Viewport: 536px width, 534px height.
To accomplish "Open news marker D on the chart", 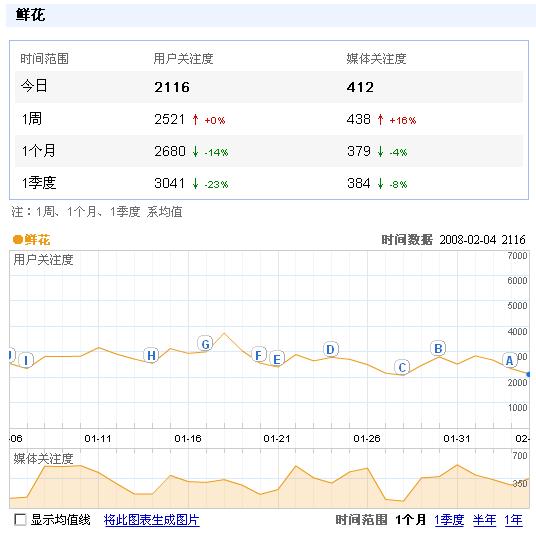I will [x=331, y=349].
